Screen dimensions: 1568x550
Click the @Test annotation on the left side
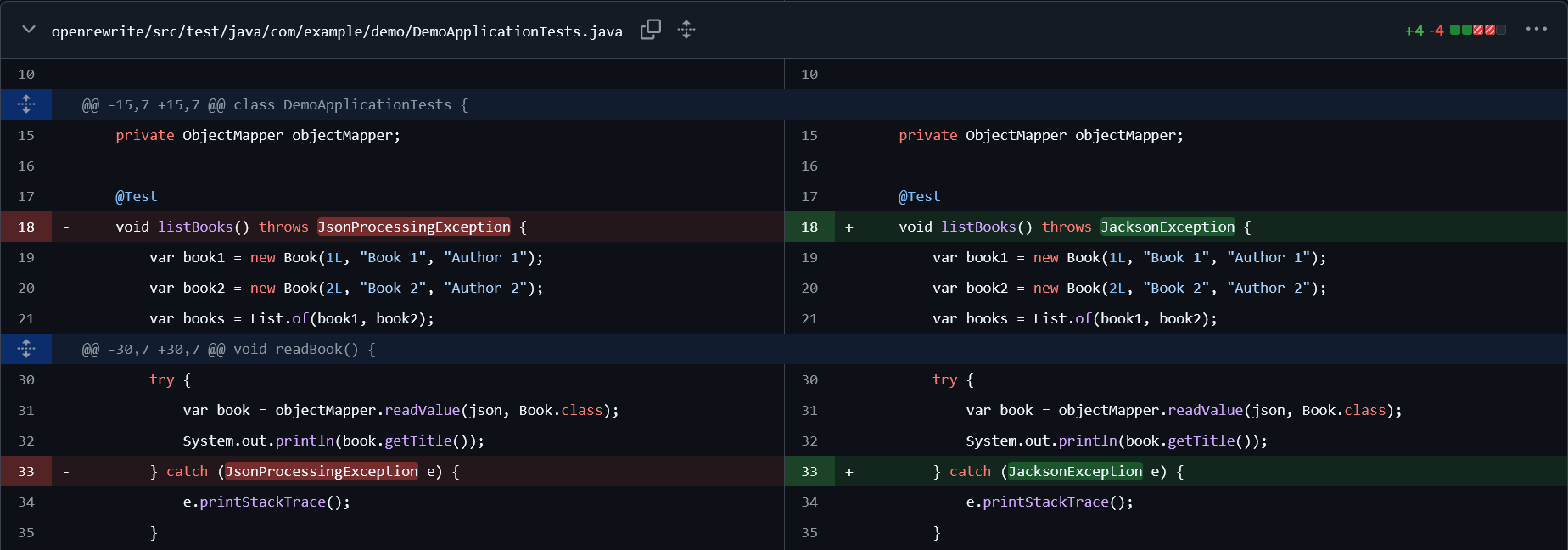tap(137, 196)
